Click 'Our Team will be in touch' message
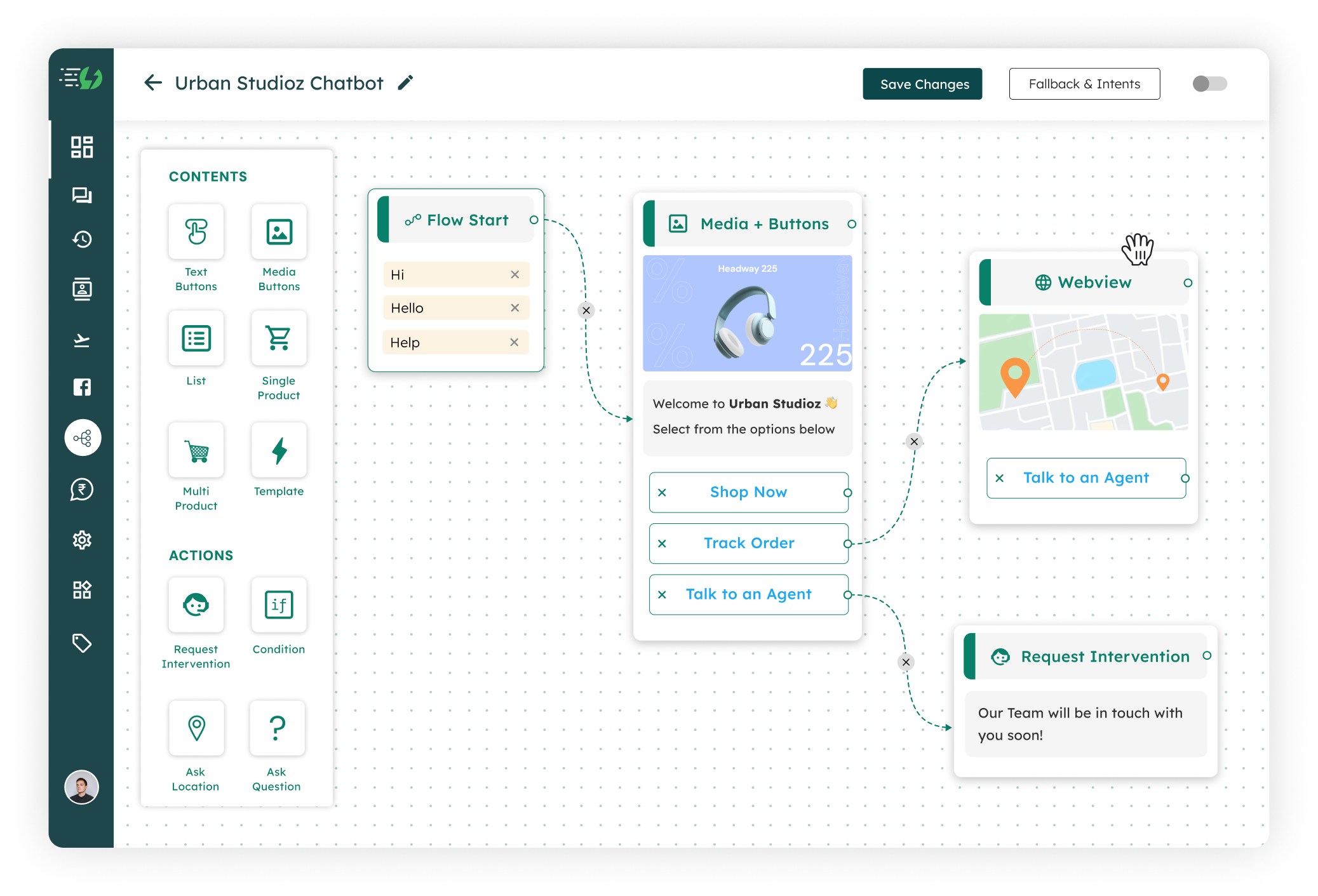 [x=1086, y=724]
